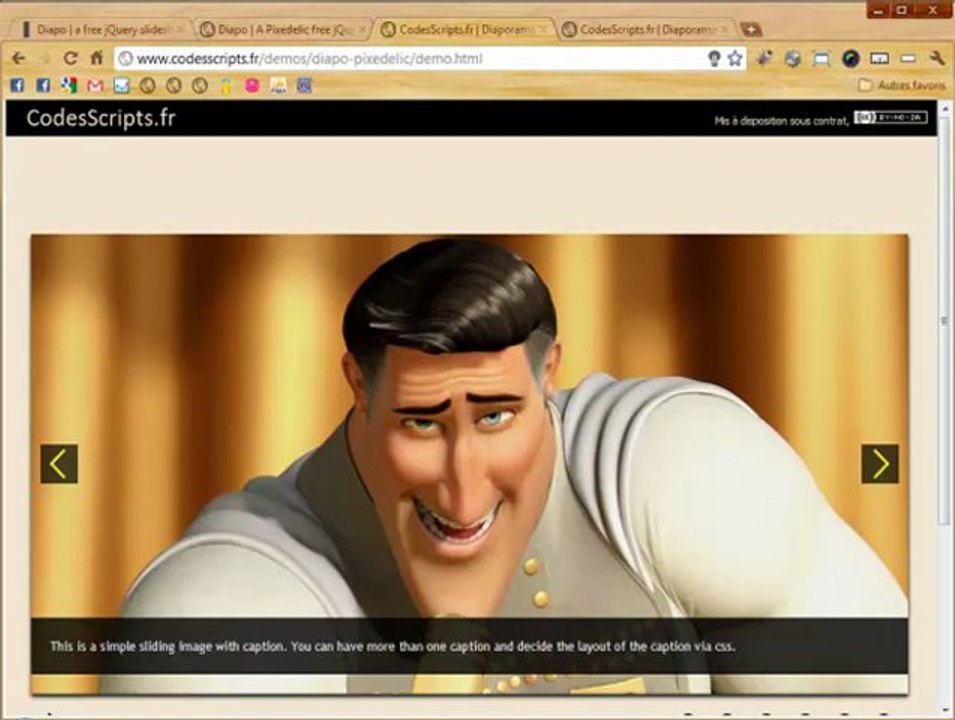Show the previous slide
955x720 pixels.
tap(59, 464)
